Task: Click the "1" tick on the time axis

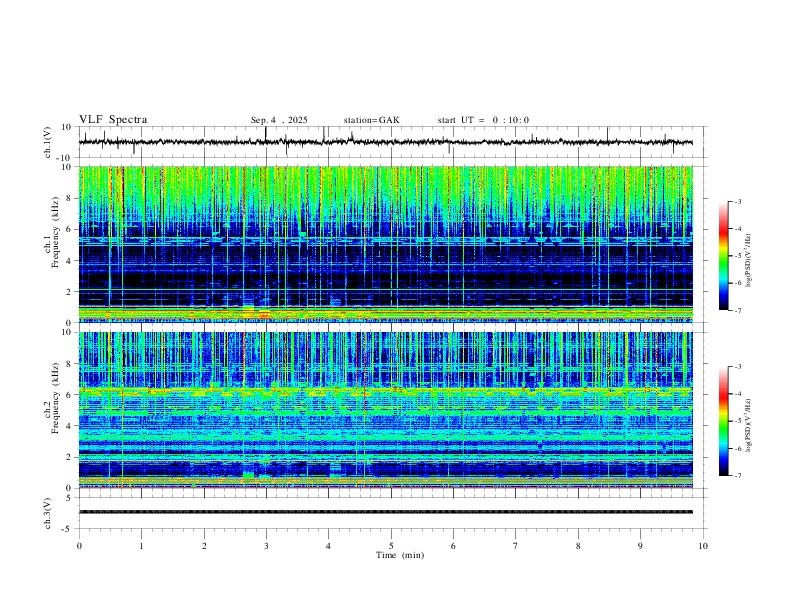Action: (x=142, y=546)
